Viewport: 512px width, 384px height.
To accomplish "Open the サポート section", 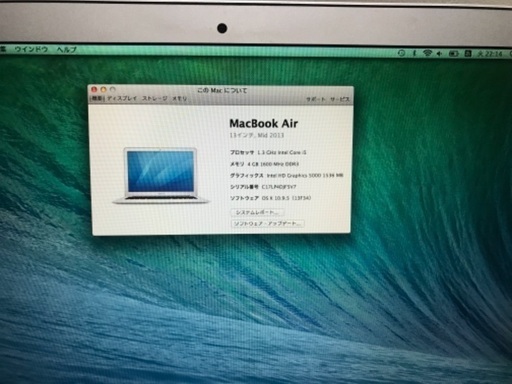I will [315, 99].
